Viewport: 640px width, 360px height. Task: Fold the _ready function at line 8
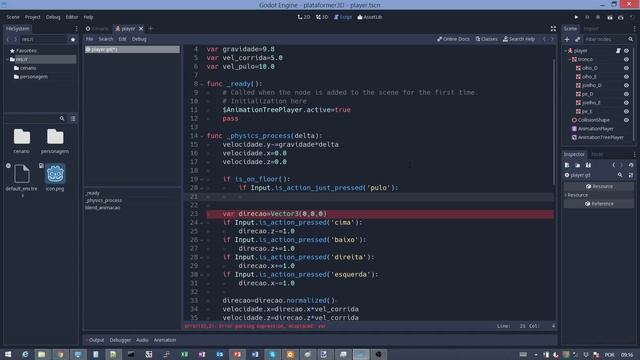(x=202, y=84)
